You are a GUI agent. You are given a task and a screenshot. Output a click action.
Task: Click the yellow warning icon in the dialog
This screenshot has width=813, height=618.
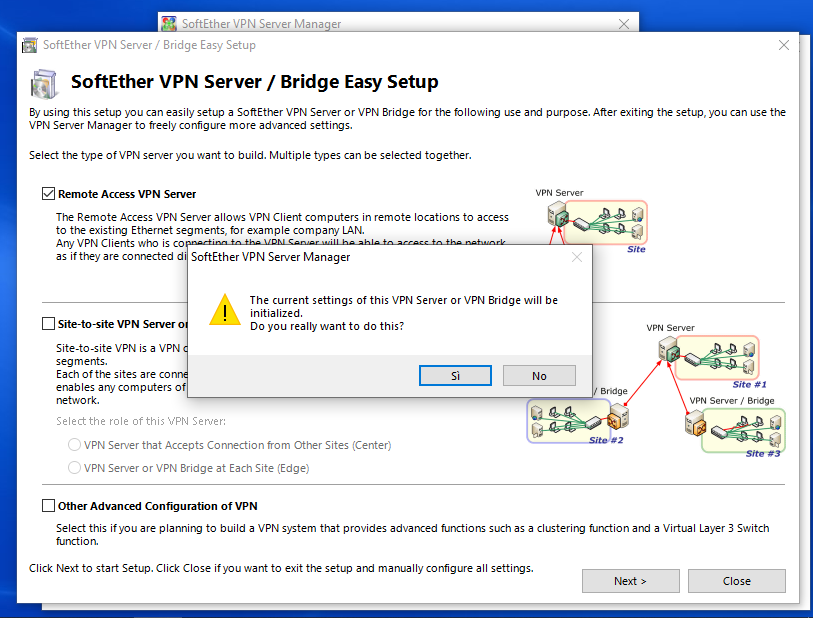[x=225, y=311]
